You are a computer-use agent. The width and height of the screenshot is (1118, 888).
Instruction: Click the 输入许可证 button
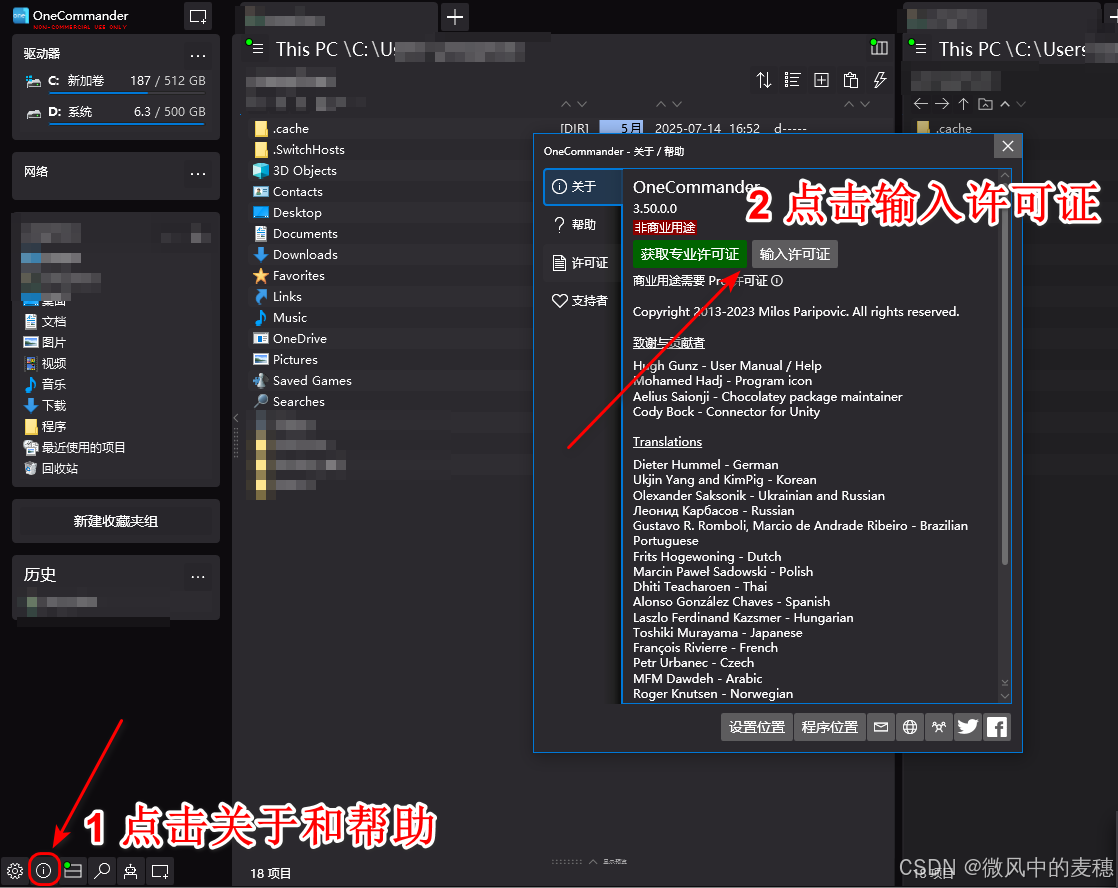(x=794, y=254)
